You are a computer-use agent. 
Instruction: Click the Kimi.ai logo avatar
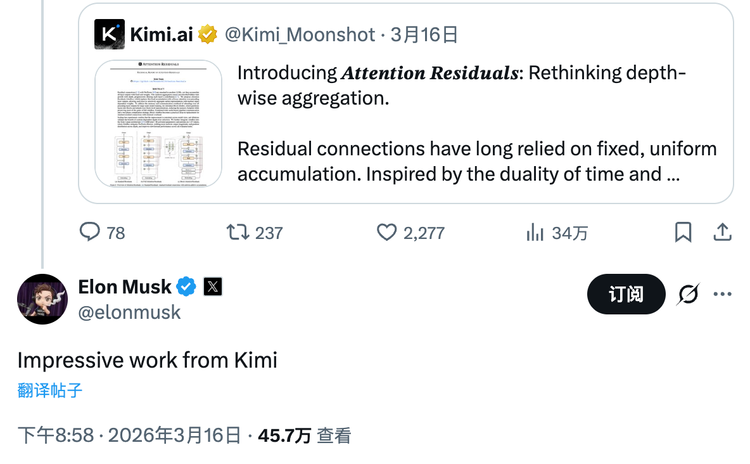point(109,34)
